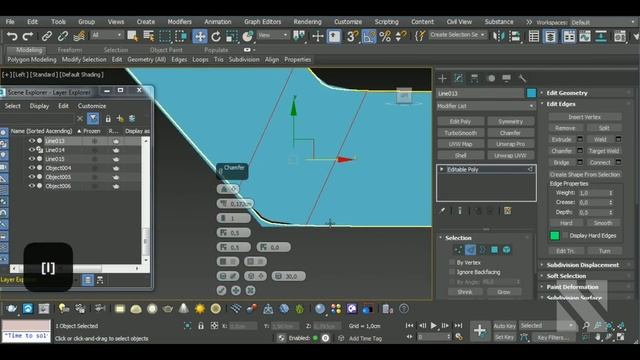Toggle the Angle Snap icon
This screenshot has height=360, width=640.
369,36
